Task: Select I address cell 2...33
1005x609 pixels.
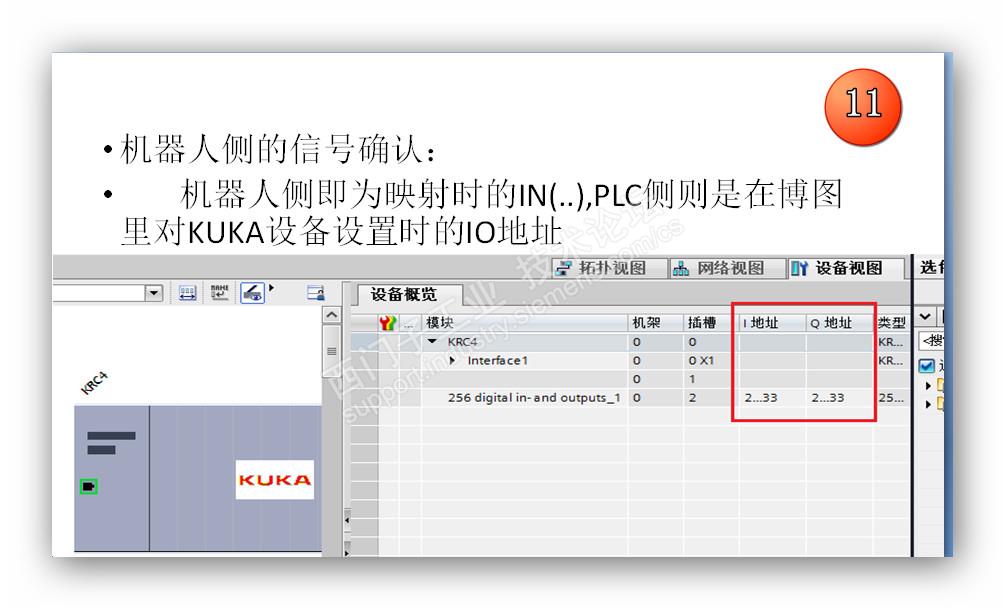Action: [x=761, y=397]
